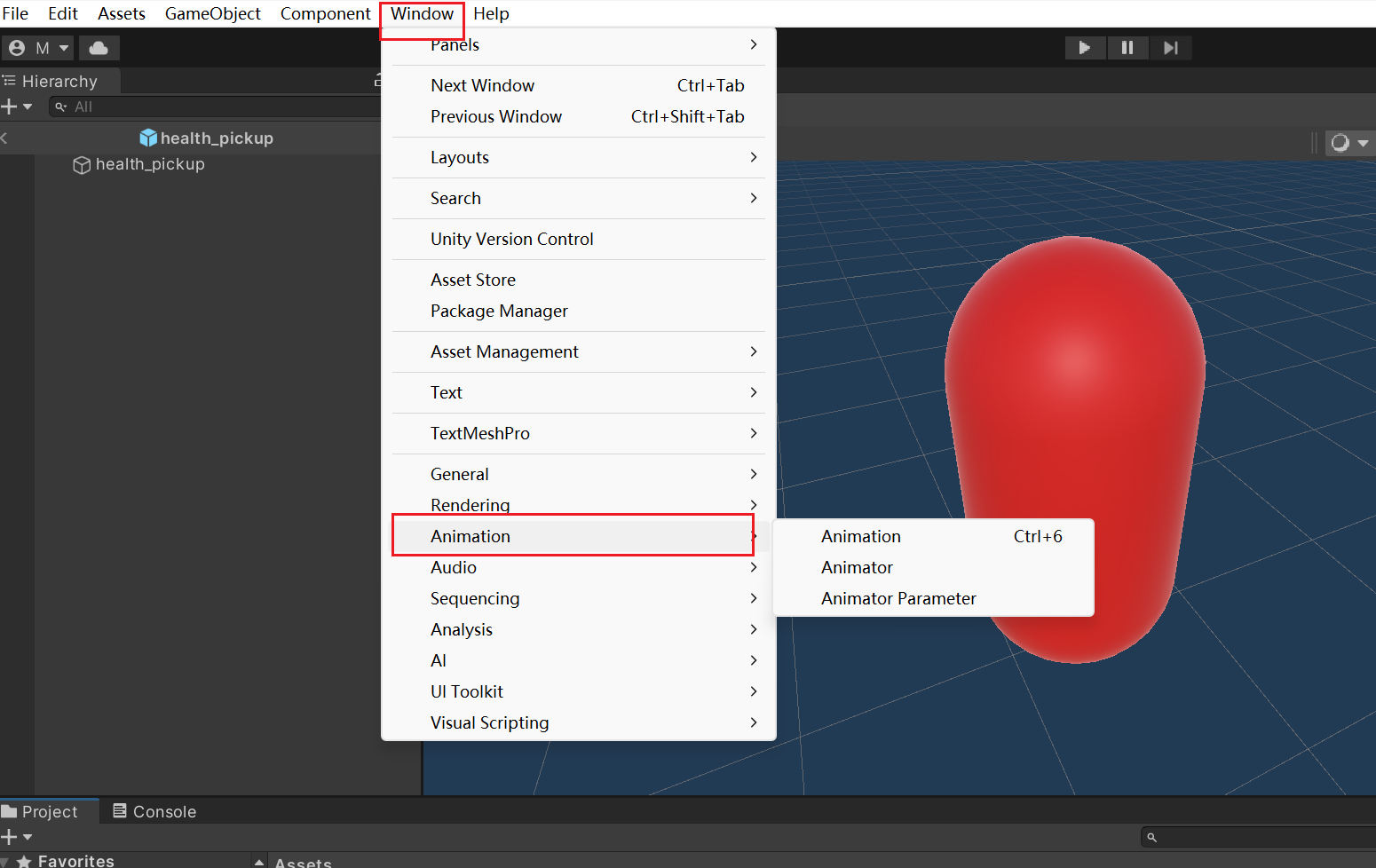The image size is (1376, 868).
Task: Open the account dropdown labeled M
Action: tap(38, 48)
